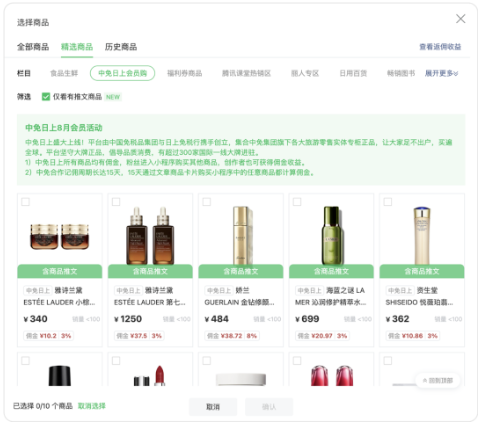Click the ¥484 price
482x427 pixels.
(217, 319)
